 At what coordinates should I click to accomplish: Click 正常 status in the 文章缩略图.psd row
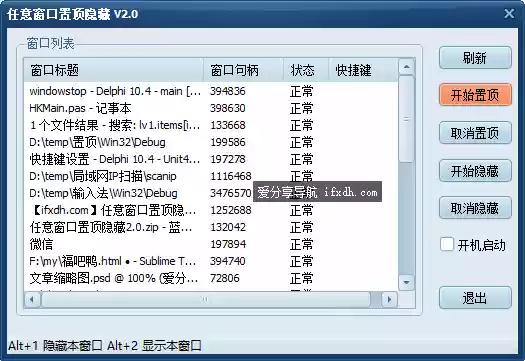(x=301, y=278)
